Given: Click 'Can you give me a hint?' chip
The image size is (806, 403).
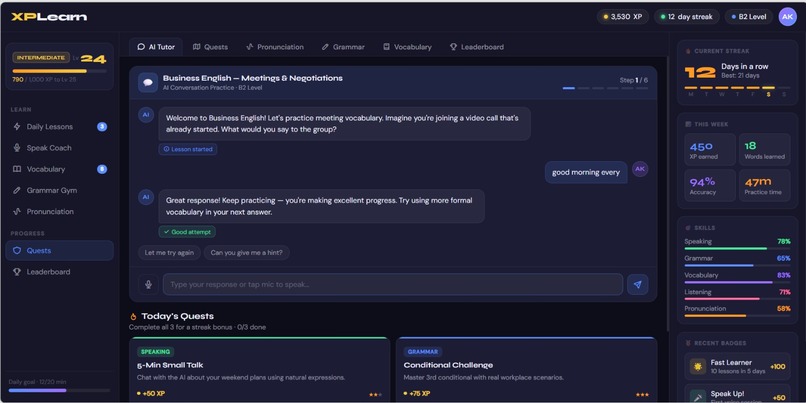Looking at the screenshot, I should point(247,253).
